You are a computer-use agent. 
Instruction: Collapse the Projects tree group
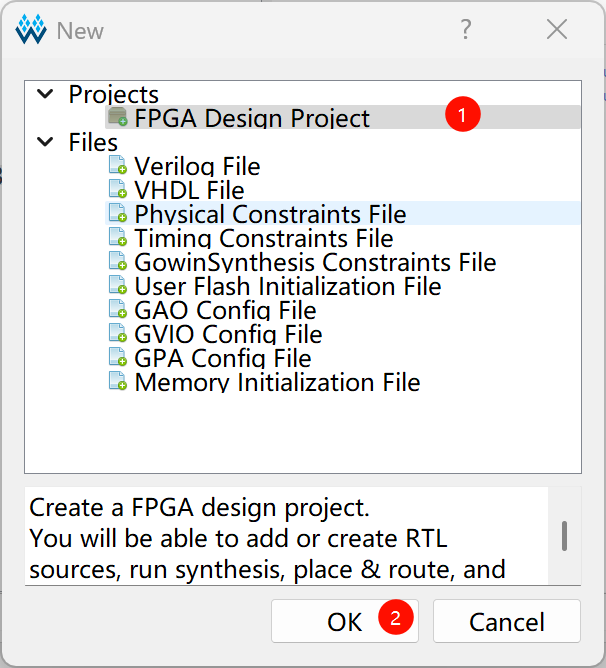pos(45,93)
